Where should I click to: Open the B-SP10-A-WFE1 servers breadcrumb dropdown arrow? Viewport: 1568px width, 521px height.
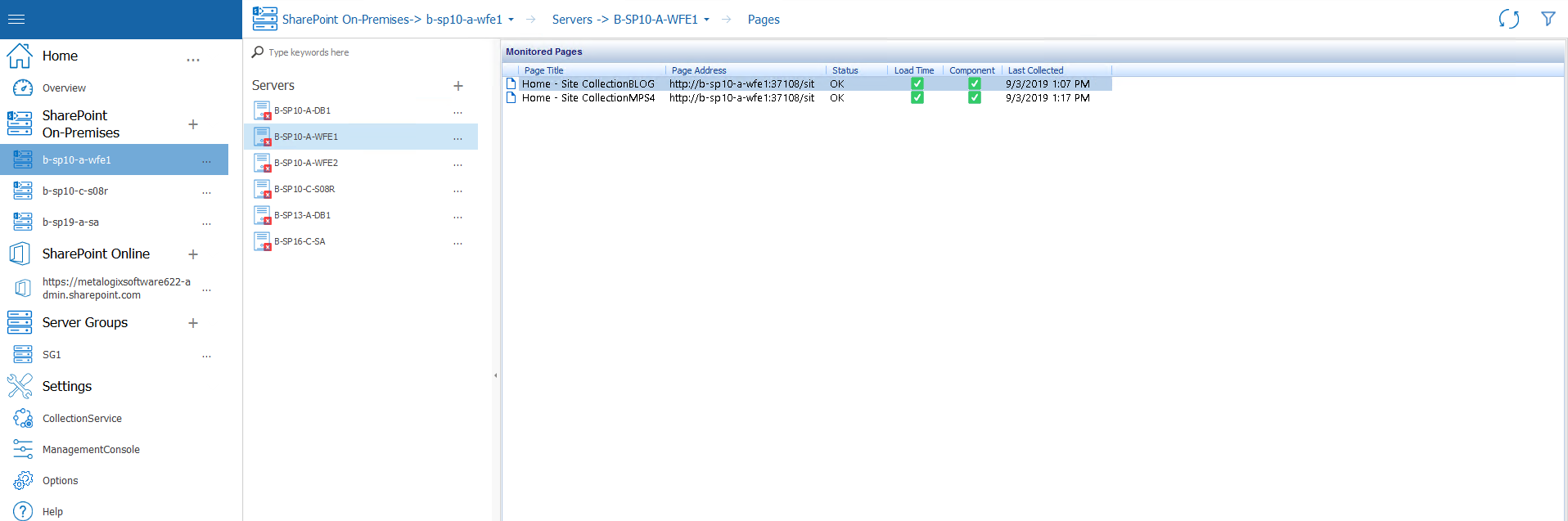coord(707,20)
